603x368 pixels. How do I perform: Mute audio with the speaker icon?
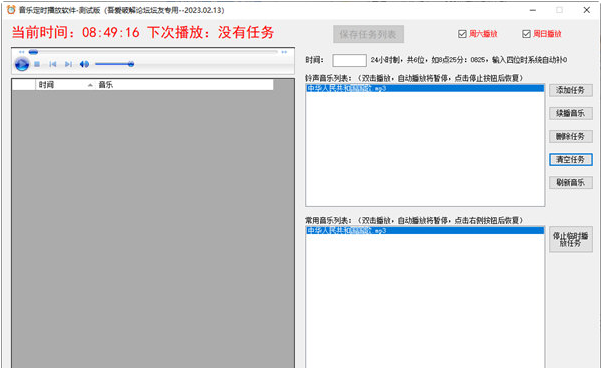84,64
